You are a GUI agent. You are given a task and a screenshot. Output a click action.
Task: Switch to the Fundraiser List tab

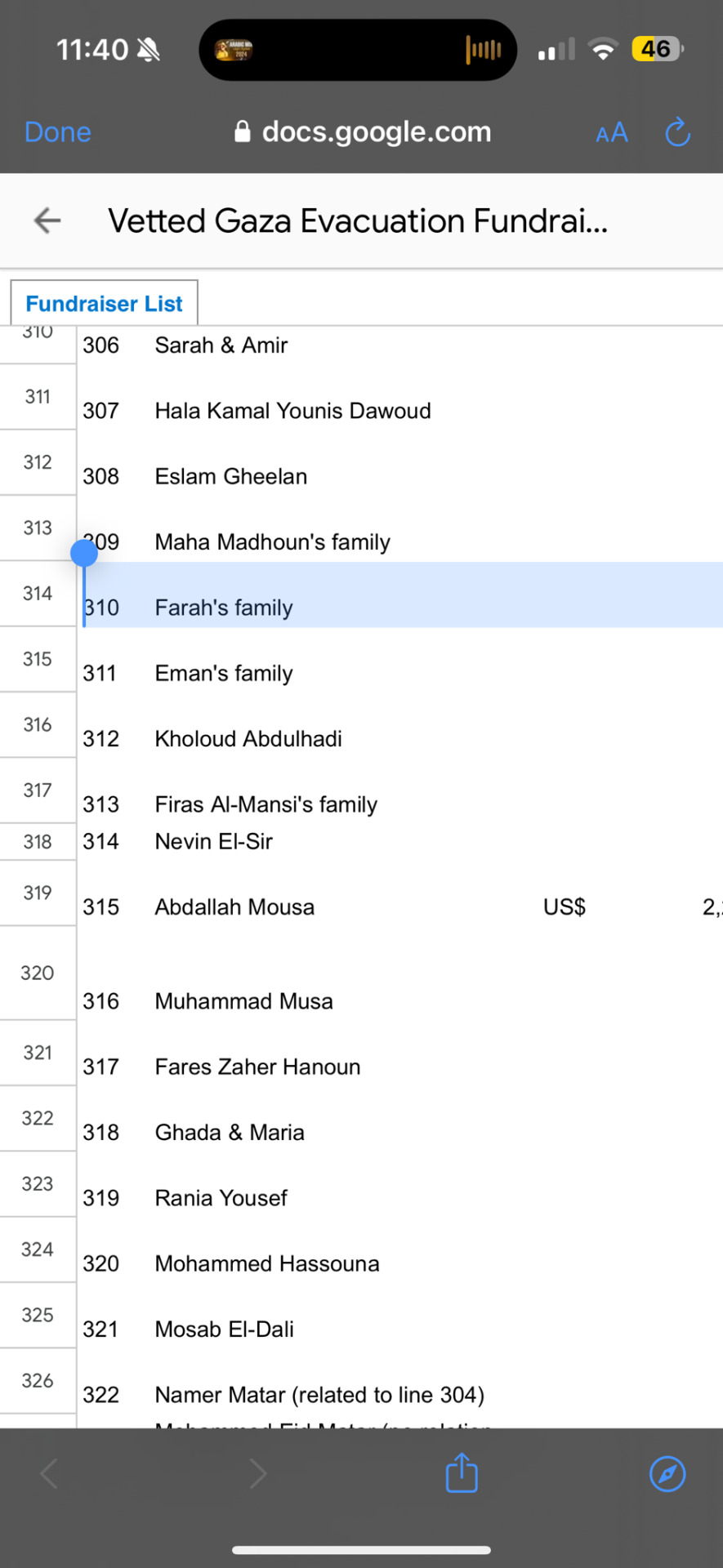104,304
